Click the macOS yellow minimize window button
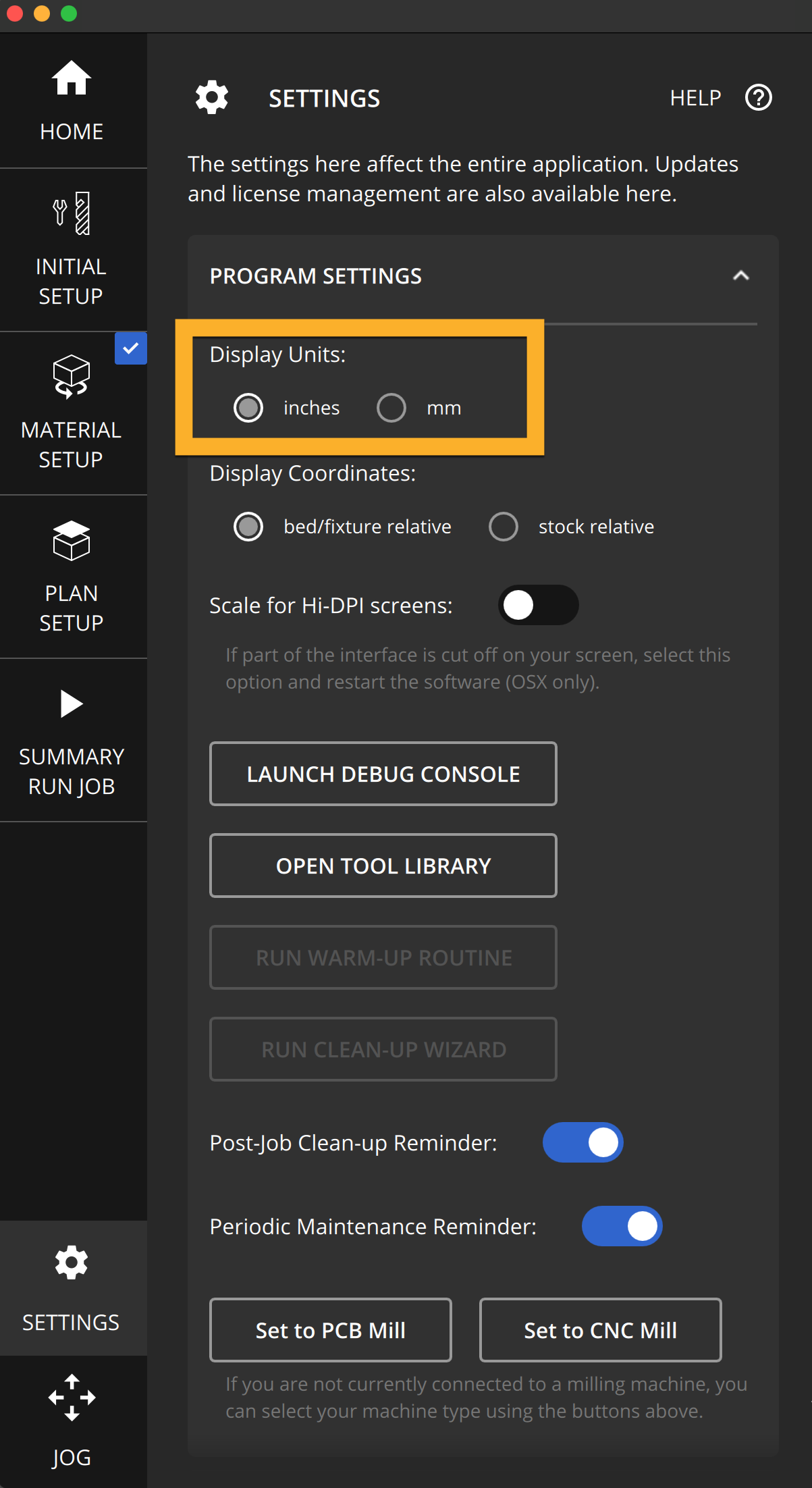 (42, 14)
